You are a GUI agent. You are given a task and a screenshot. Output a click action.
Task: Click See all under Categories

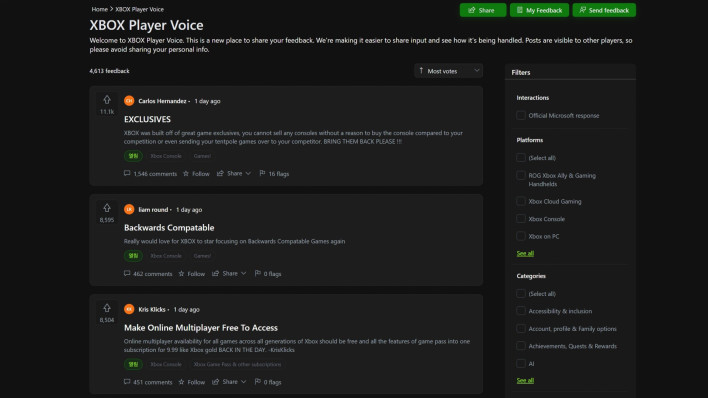(525, 380)
